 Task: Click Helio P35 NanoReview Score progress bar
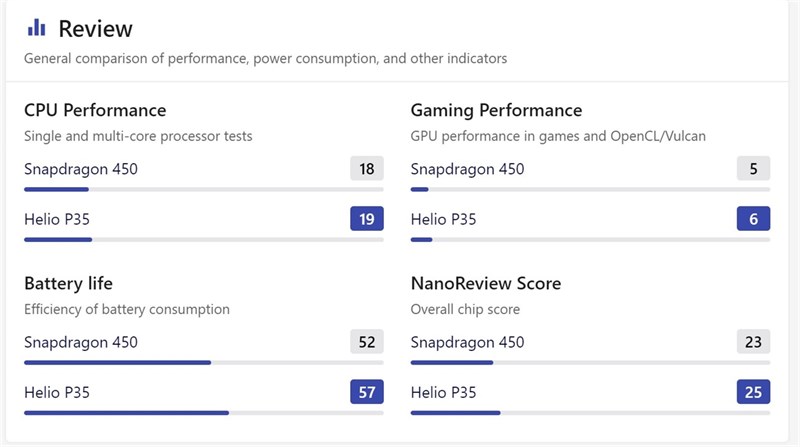click(x=590, y=412)
